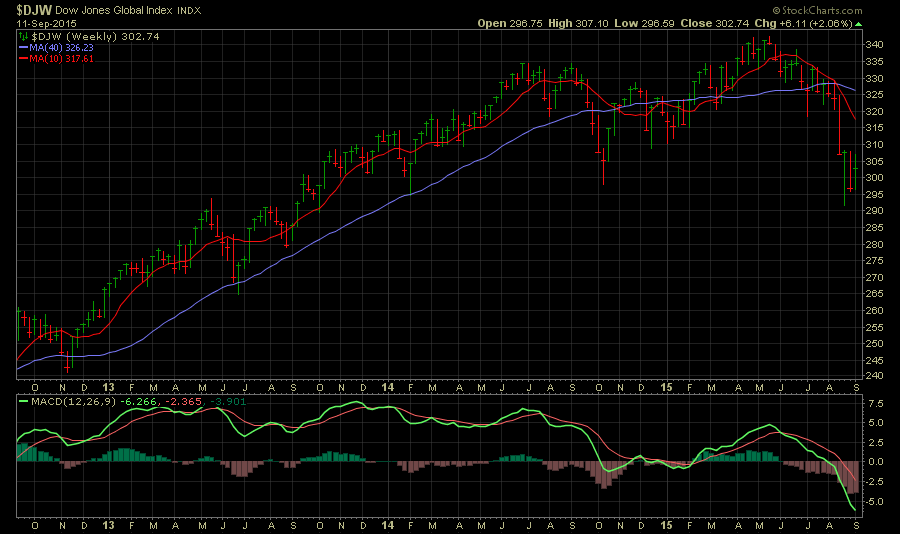
Task: Click the candlestick icon beside the $DJW (Weekly) legend
Action: coord(24,36)
